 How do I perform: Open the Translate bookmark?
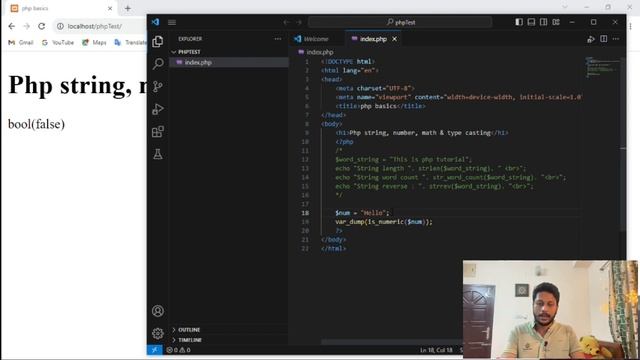pyautogui.click(x=131, y=42)
